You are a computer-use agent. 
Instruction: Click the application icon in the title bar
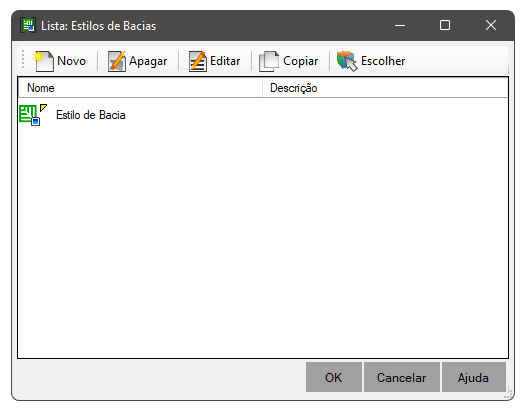click(x=28, y=25)
